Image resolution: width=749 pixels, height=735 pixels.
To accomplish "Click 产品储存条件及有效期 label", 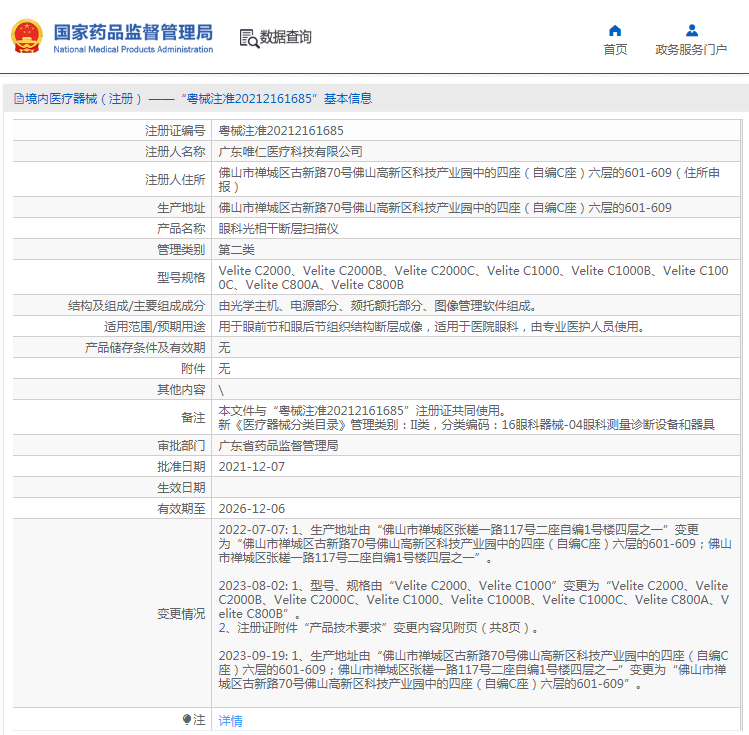I will tap(145, 348).
